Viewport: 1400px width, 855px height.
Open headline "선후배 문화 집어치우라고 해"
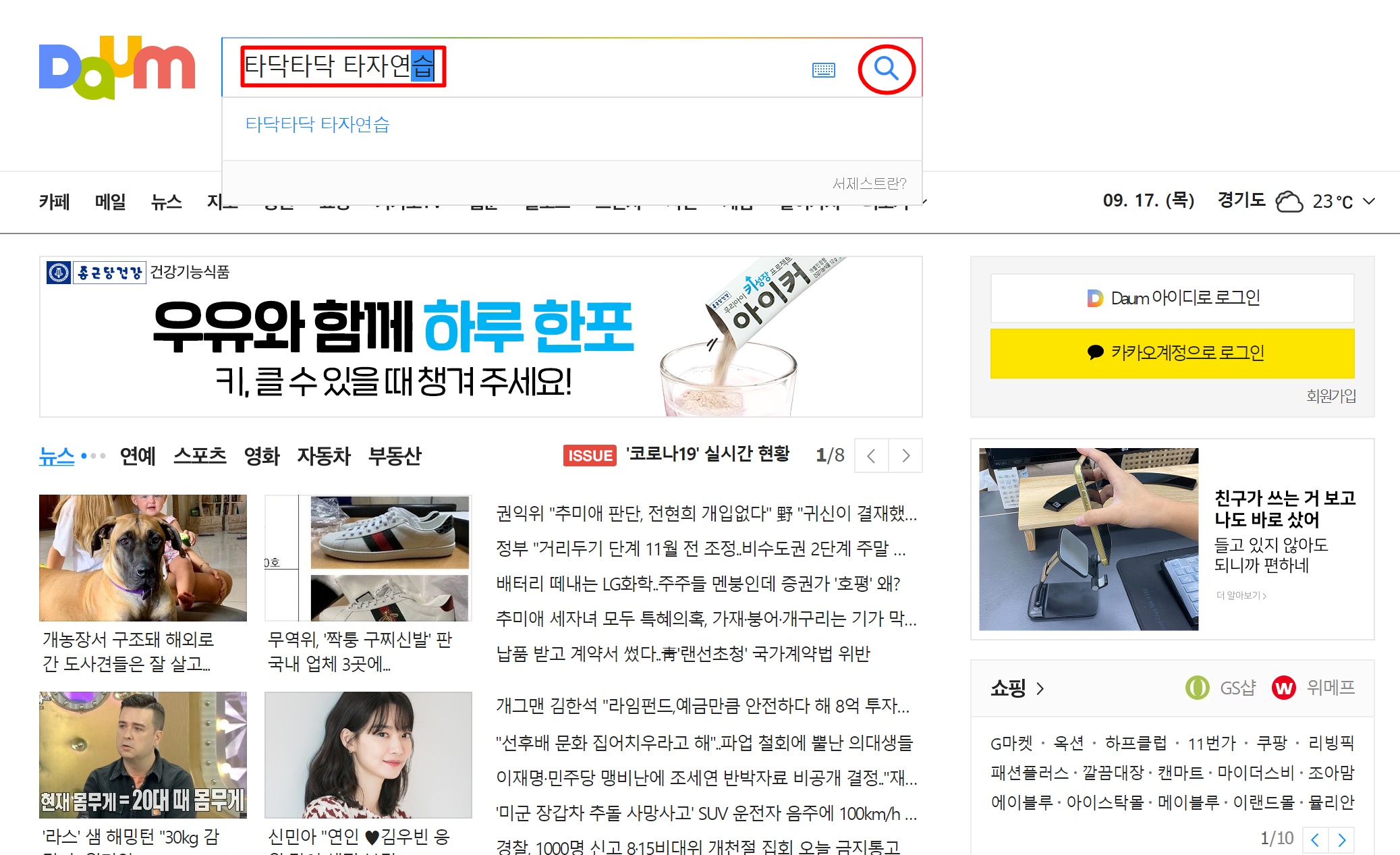click(x=704, y=743)
